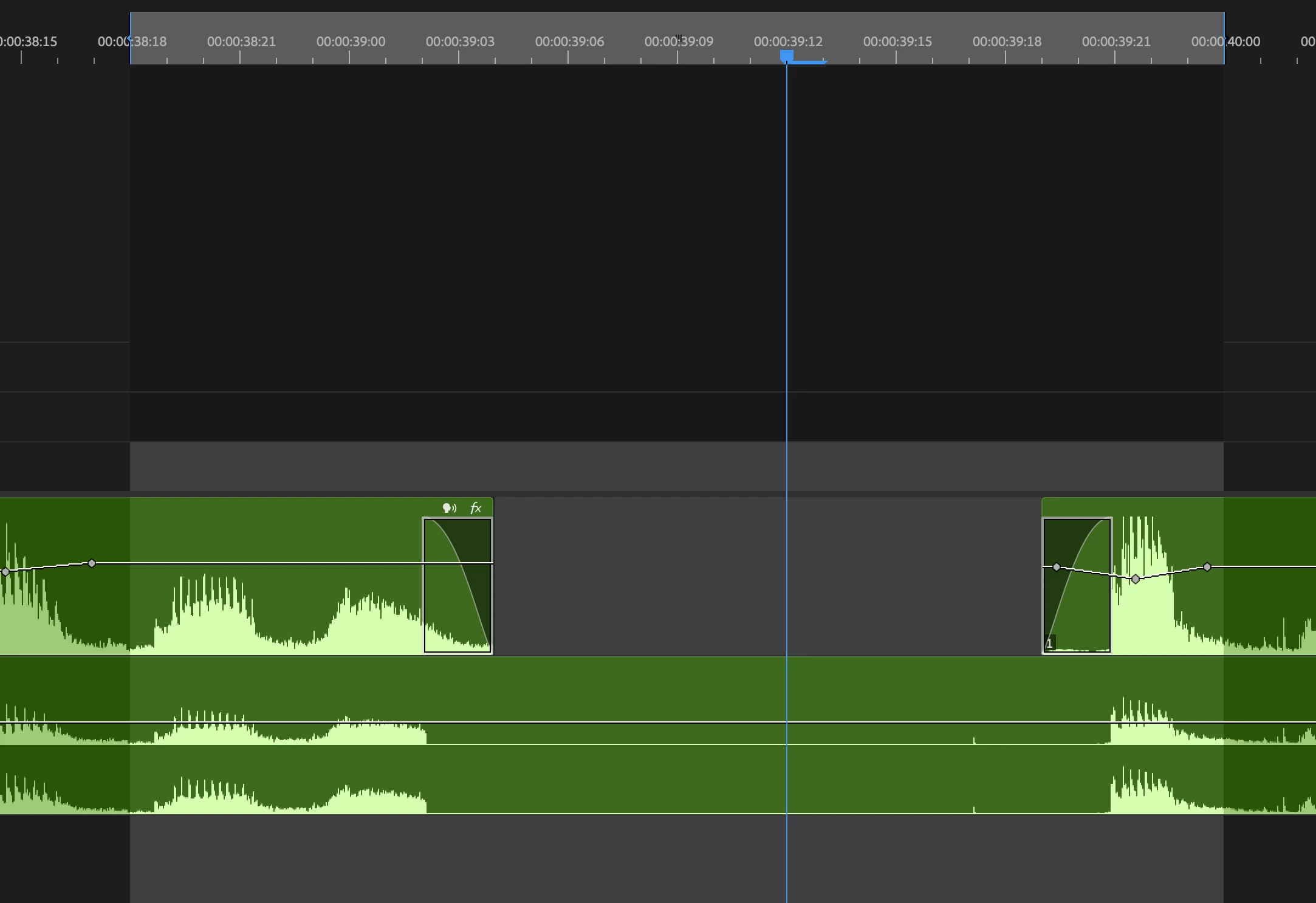Click the In point marker near 00:00:38:18

[131, 39]
